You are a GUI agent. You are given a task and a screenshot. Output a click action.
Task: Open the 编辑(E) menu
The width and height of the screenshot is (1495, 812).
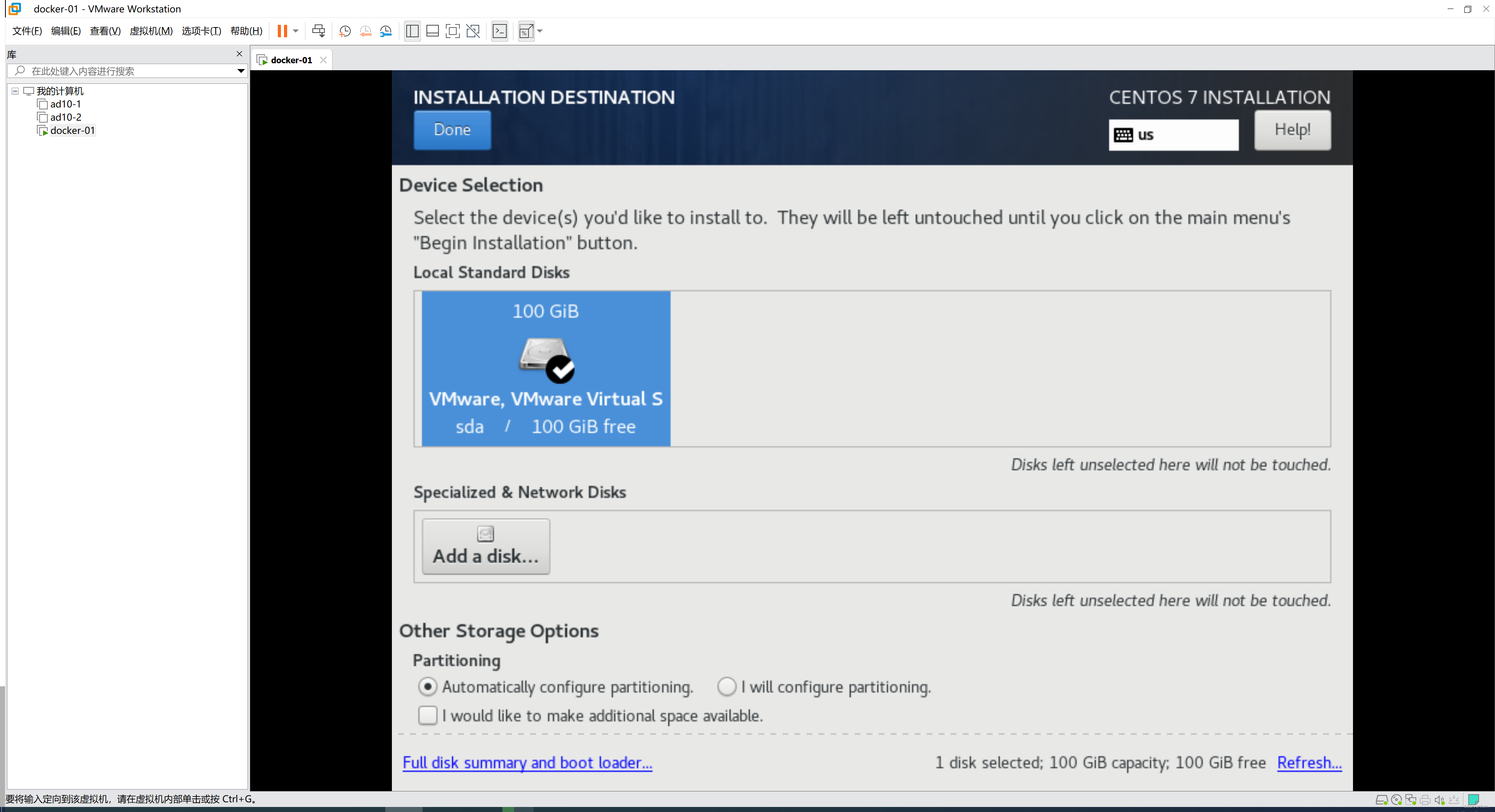click(66, 31)
